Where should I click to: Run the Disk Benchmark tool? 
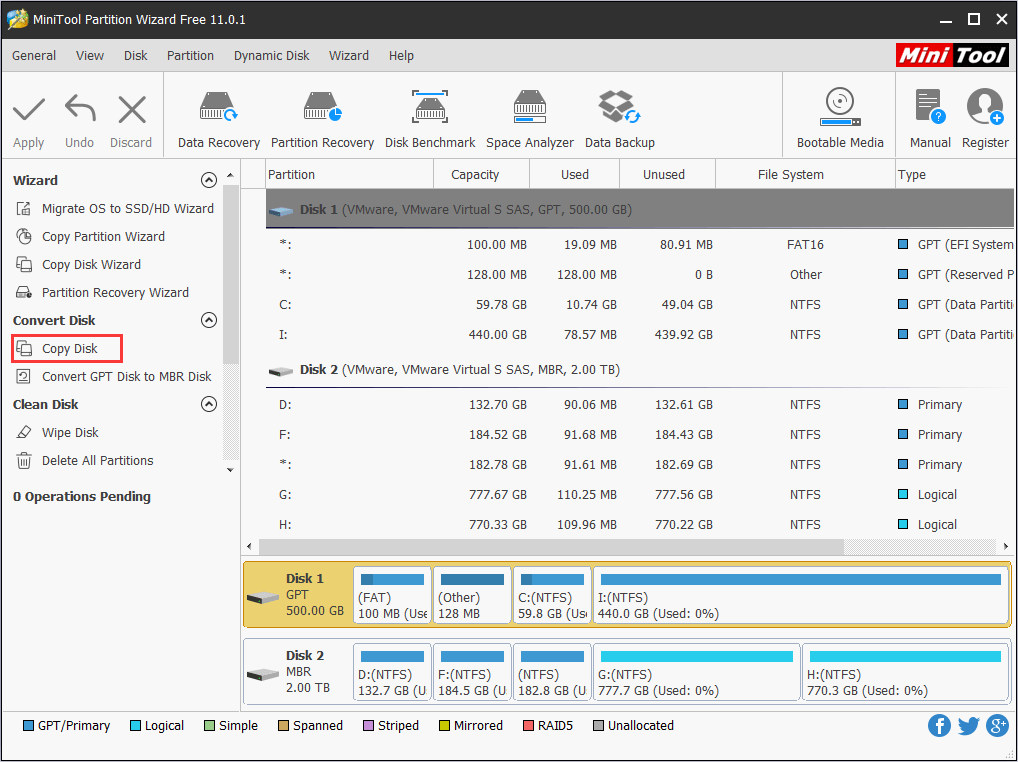click(x=430, y=114)
